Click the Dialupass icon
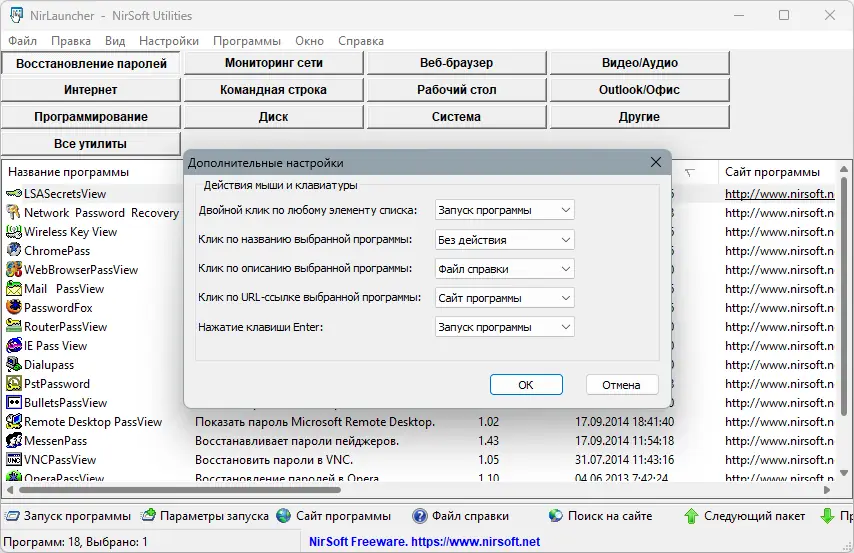The height and width of the screenshot is (553, 854). [14, 364]
